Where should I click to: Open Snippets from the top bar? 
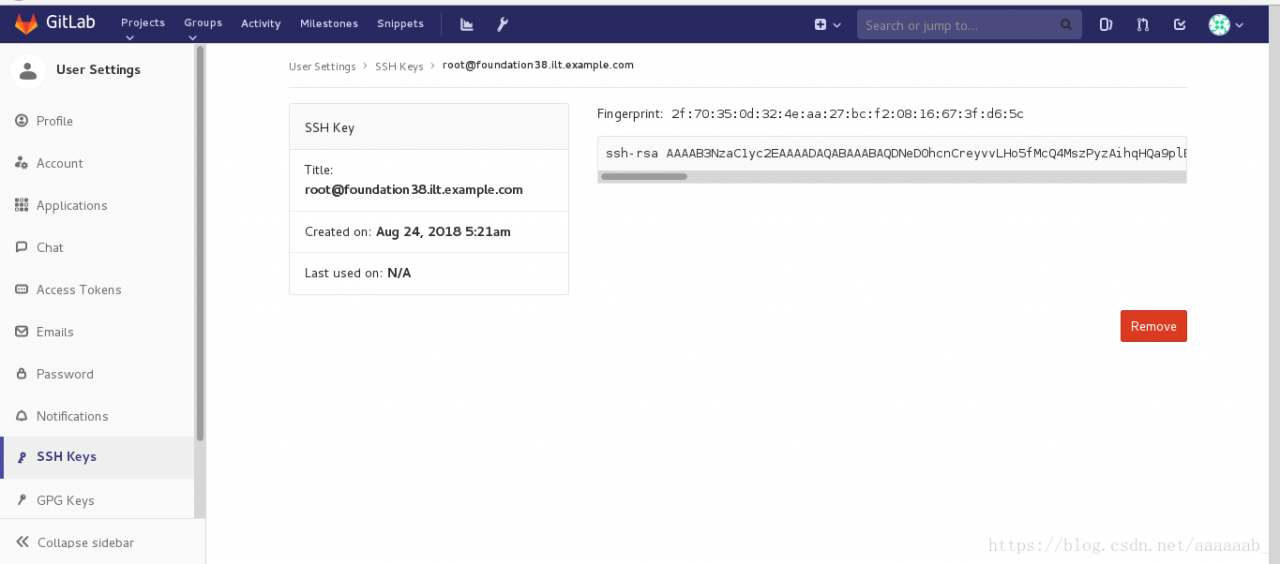coord(400,23)
